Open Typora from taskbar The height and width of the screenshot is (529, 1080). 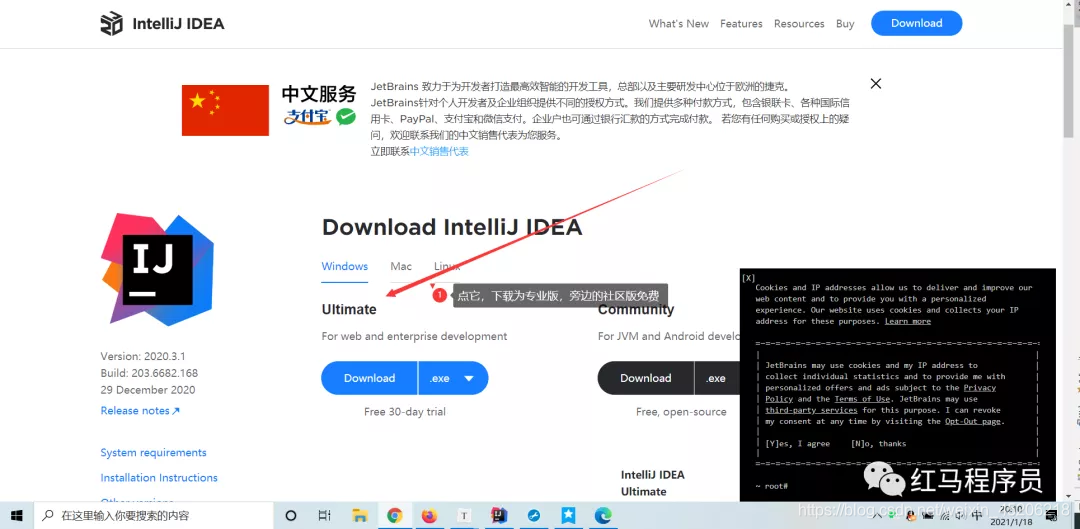click(464, 515)
